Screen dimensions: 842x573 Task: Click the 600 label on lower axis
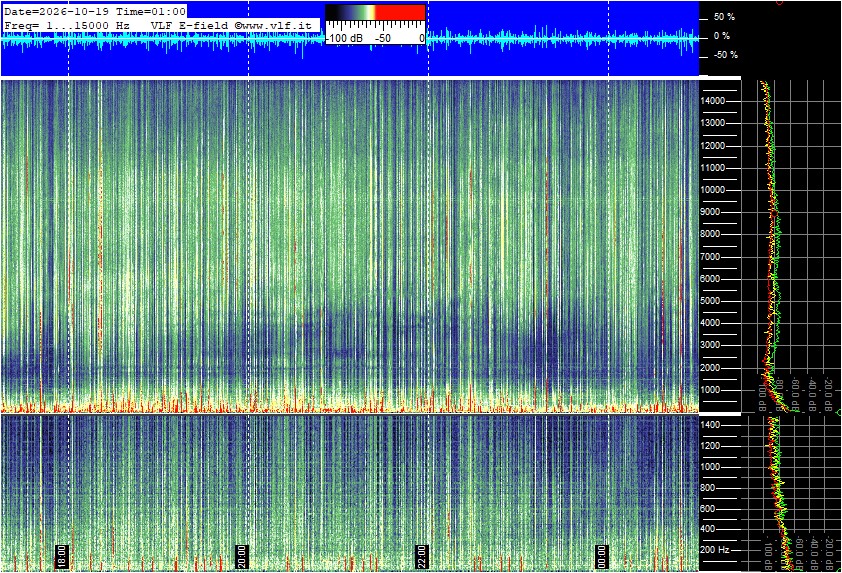coord(707,509)
